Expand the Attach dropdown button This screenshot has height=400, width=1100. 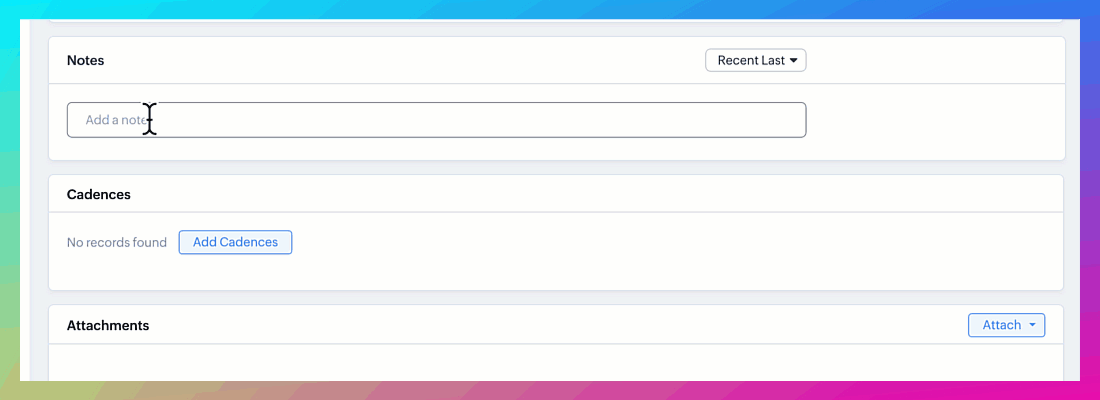tap(1006, 325)
